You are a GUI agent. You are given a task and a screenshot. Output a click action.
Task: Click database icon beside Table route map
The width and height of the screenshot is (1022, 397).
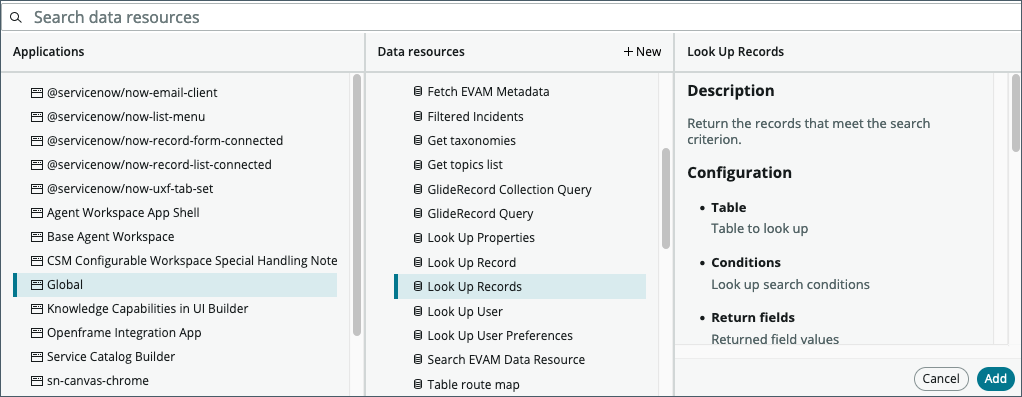pyautogui.click(x=418, y=385)
